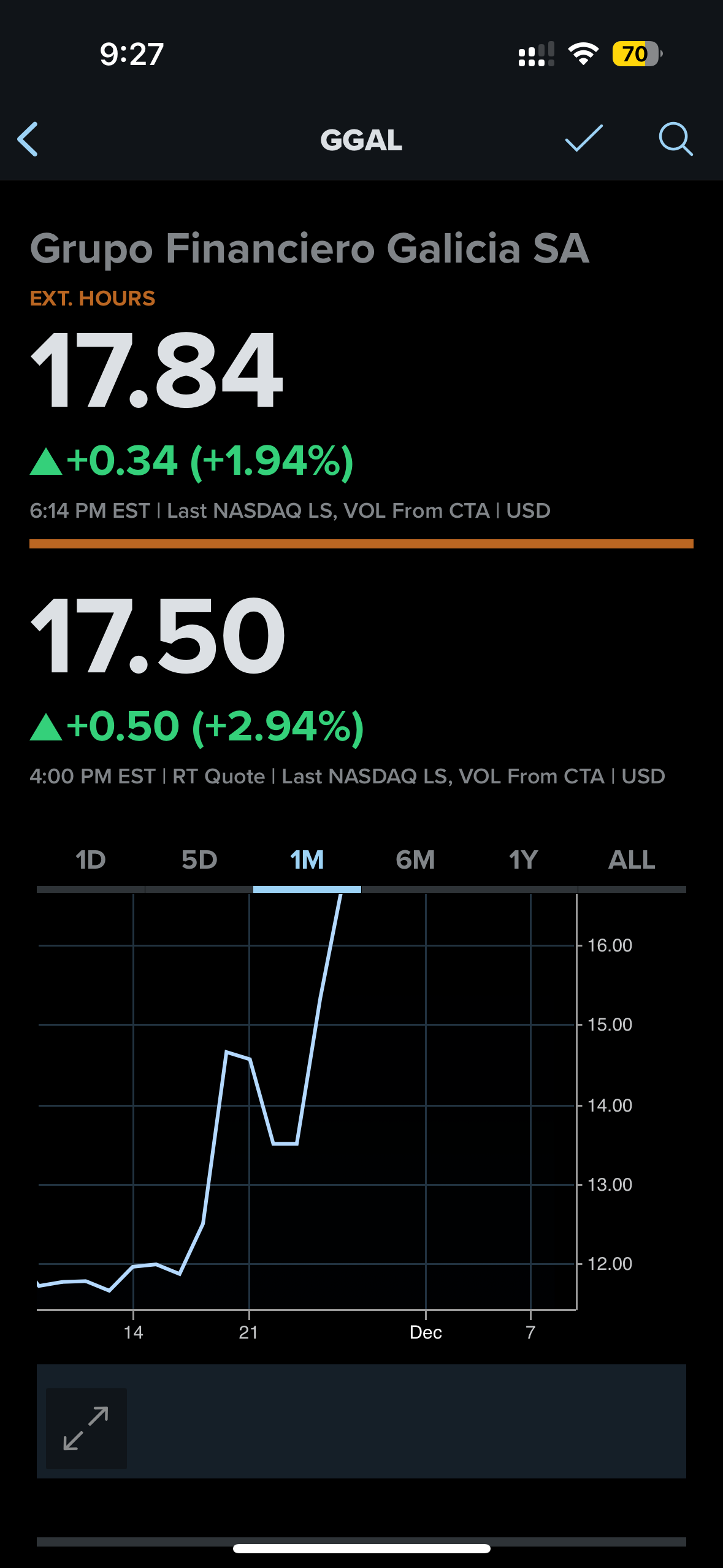Screen dimensions: 723x1568
Task: Tap the GGAL ticker title
Action: (x=361, y=140)
